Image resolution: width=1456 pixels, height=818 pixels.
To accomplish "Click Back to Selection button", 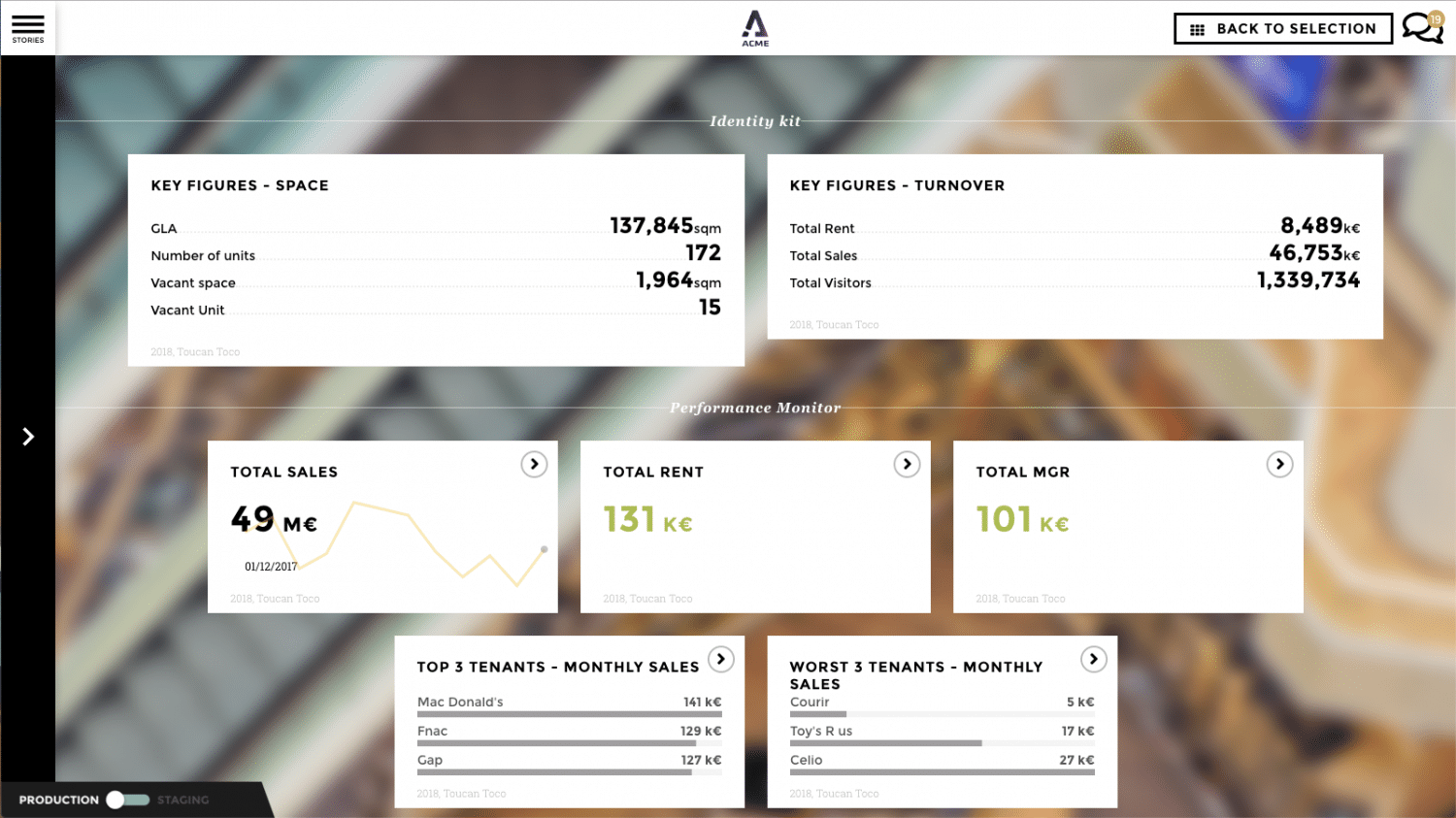I will (1282, 29).
